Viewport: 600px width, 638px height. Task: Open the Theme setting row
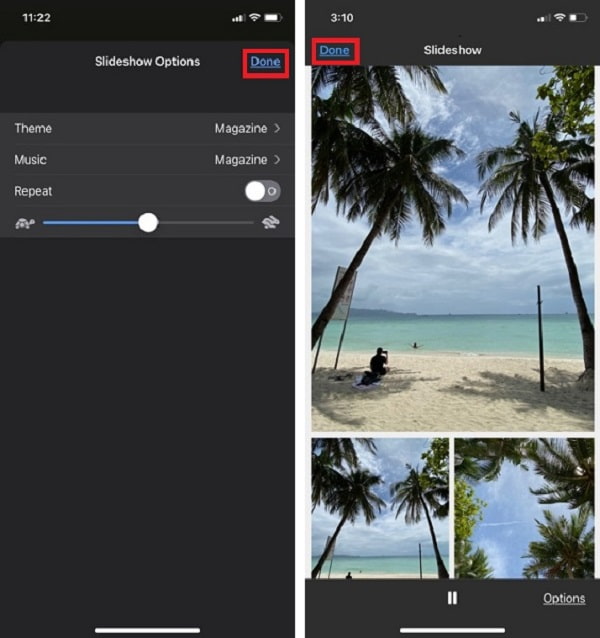pyautogui.click(x=147, y=128)
